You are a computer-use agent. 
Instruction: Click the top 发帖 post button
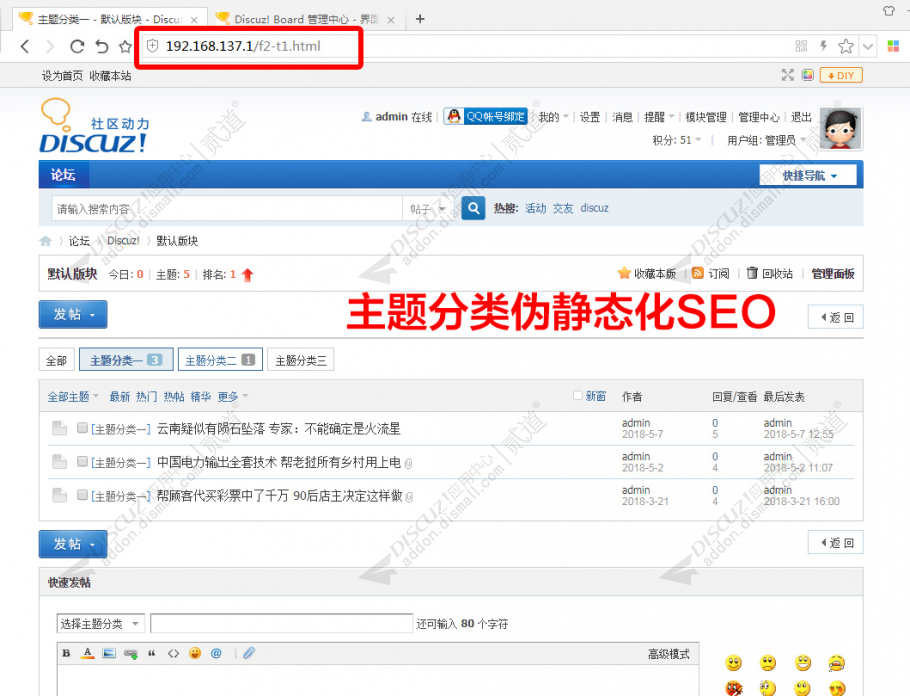pos(73,314)
